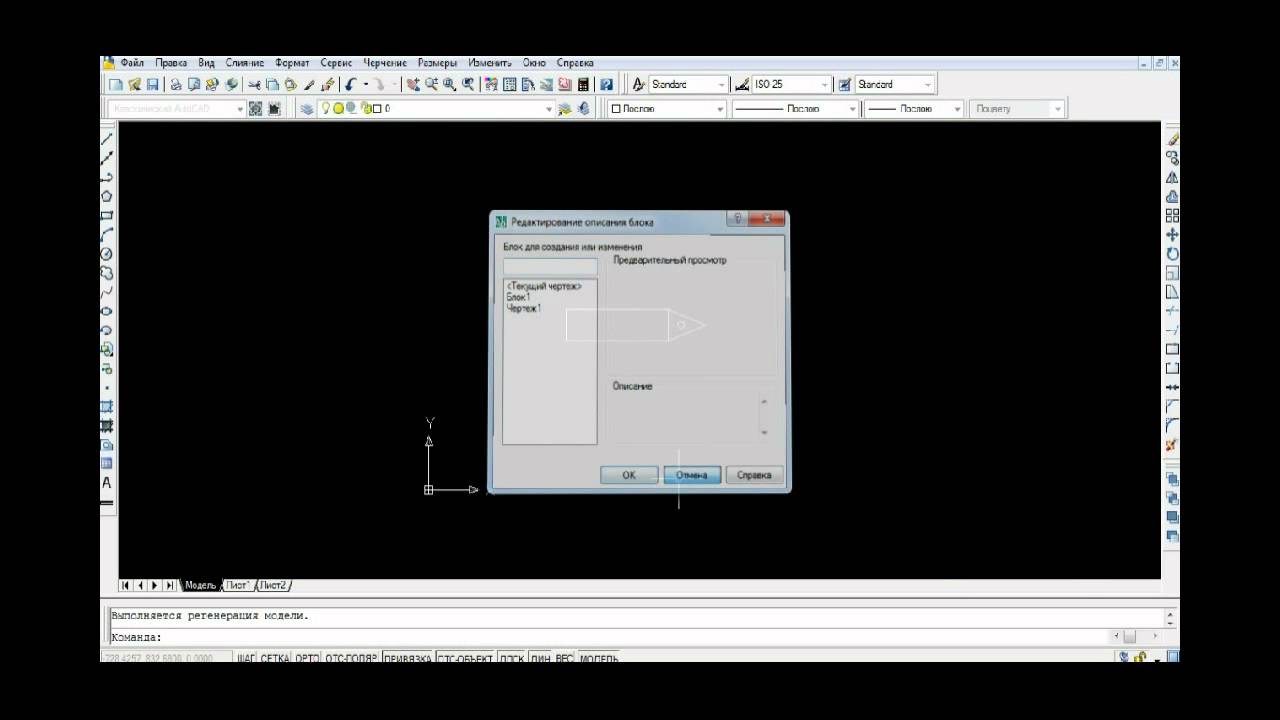Open the text style Standard dropdown
This screenshot has width=1280, height=720.
(x=721, y=85)
